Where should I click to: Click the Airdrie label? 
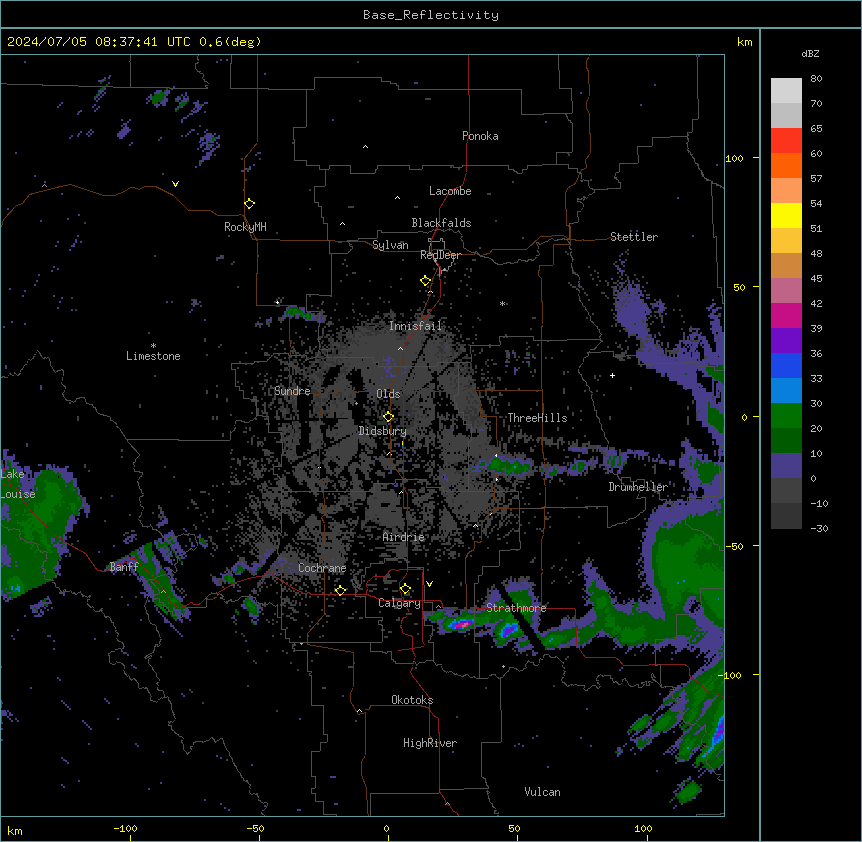point(404,537)
